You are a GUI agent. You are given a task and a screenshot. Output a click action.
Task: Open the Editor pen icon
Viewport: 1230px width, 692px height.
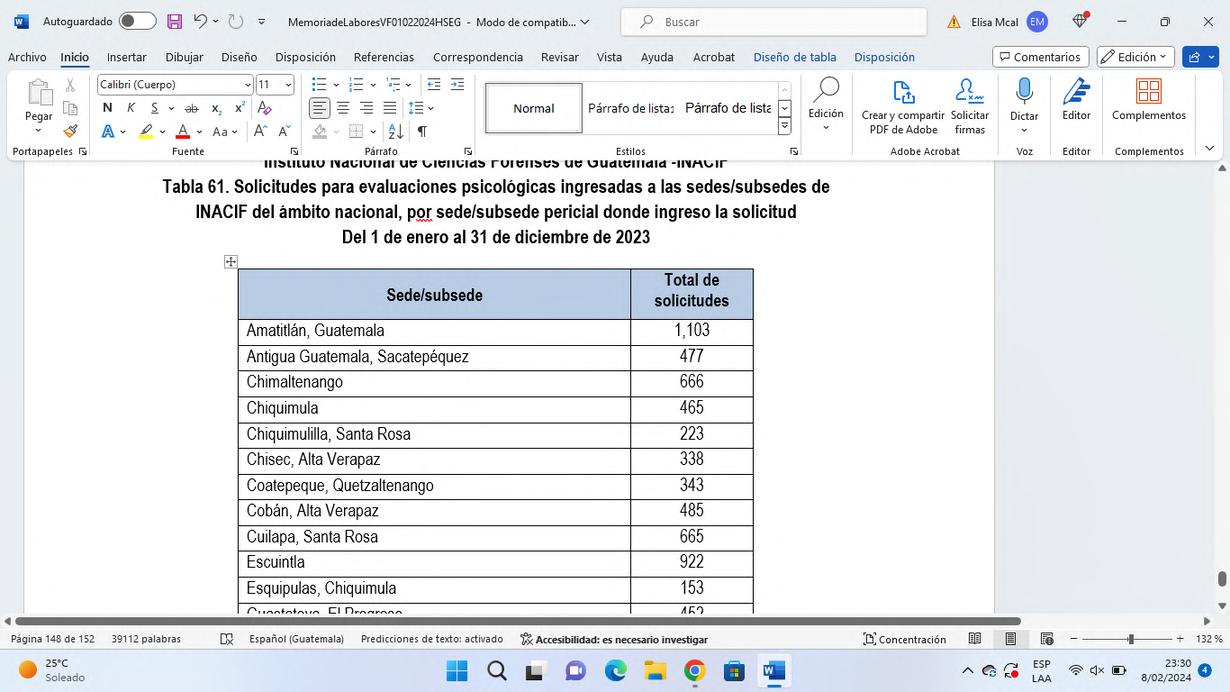click(x=1076, y=92)
